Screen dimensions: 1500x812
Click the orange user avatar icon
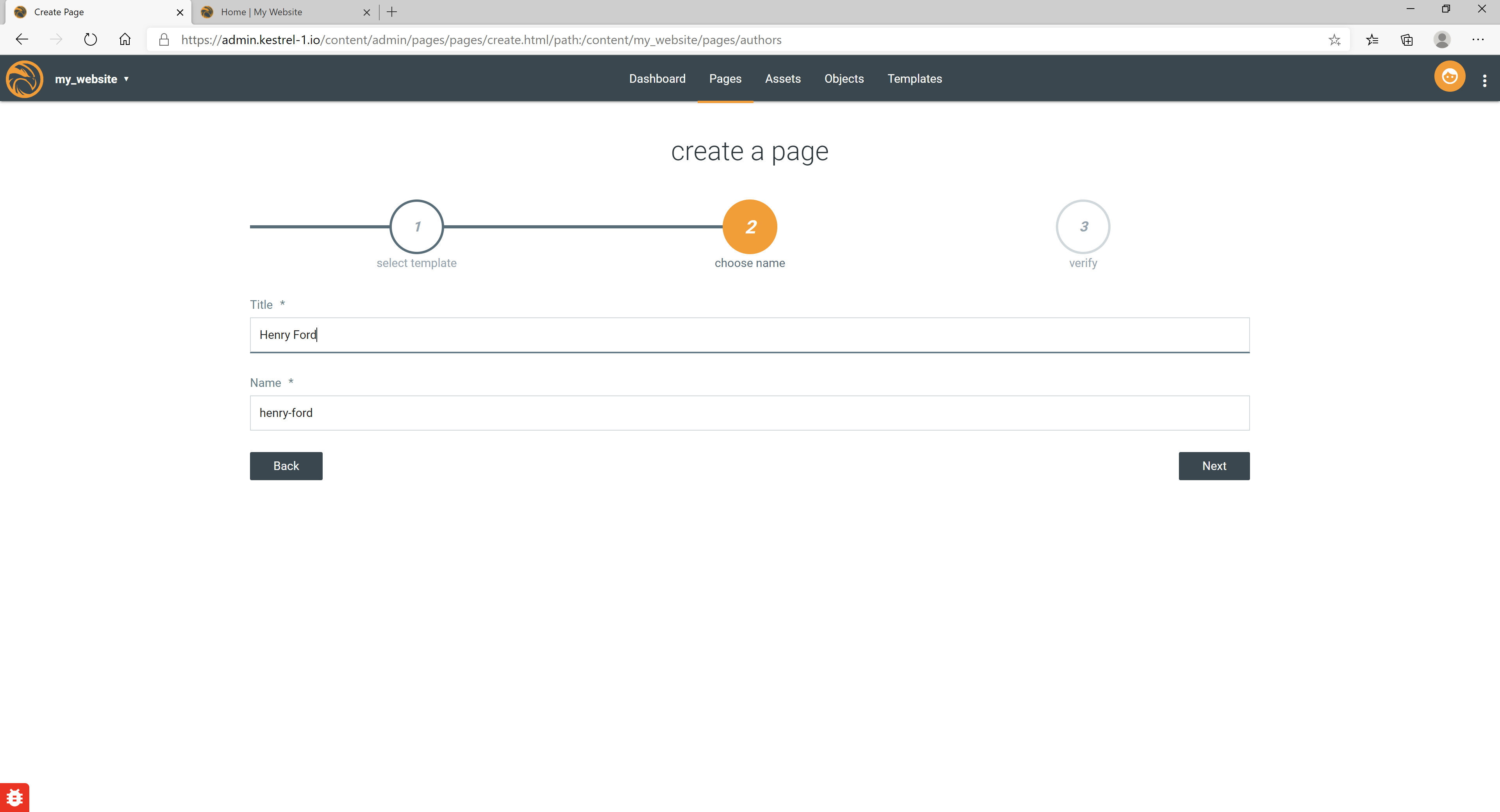1449,77
